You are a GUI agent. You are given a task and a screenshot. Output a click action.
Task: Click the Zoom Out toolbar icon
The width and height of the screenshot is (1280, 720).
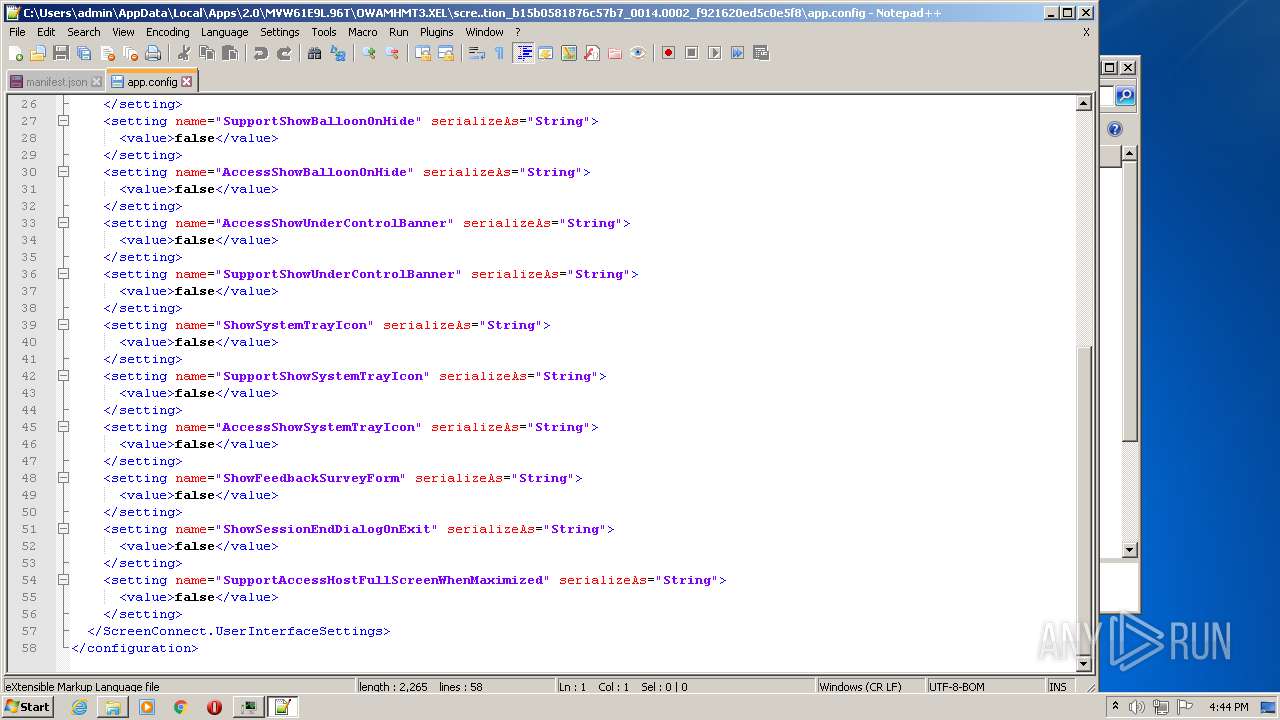pos(392,53)
